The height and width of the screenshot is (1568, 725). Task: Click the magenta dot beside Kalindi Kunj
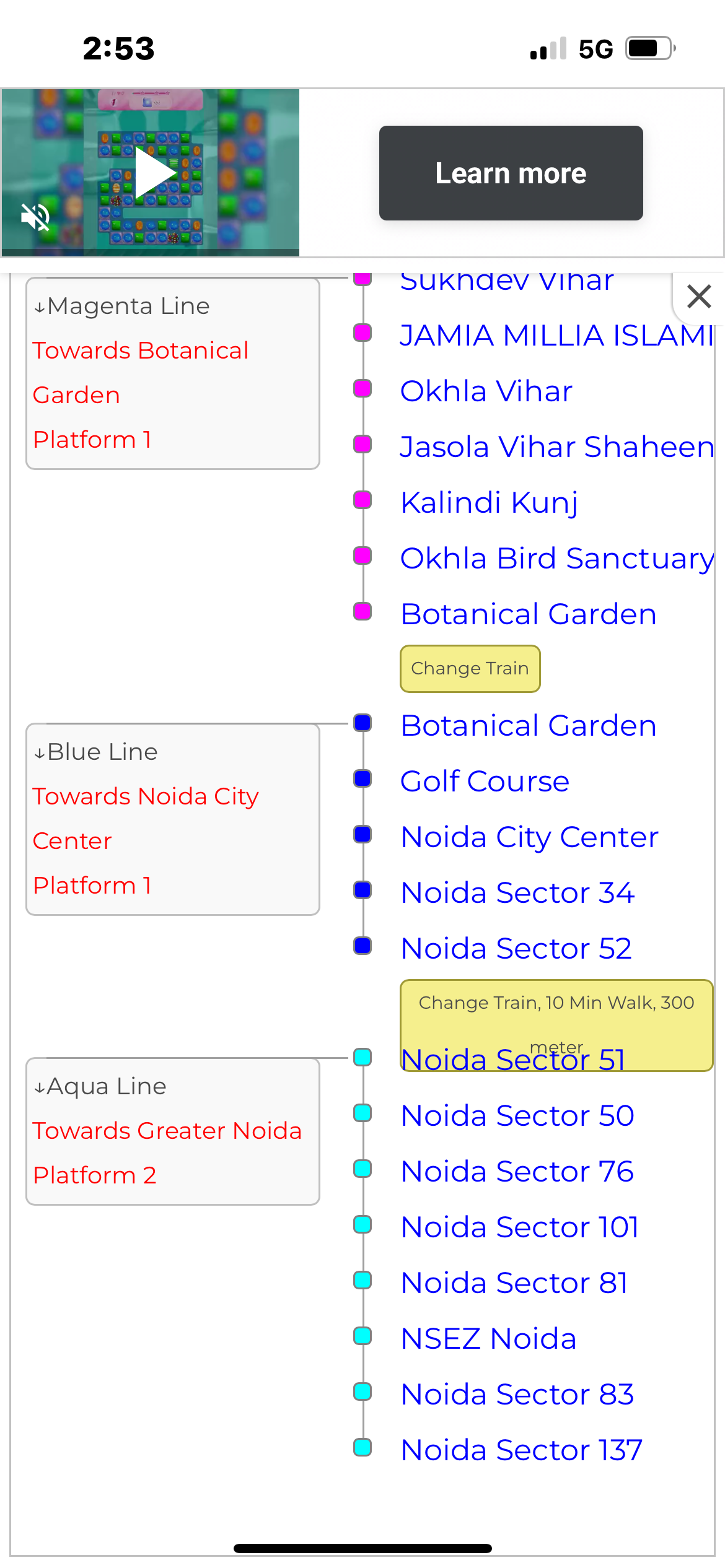pyautogui.click(x=362, y=500)
